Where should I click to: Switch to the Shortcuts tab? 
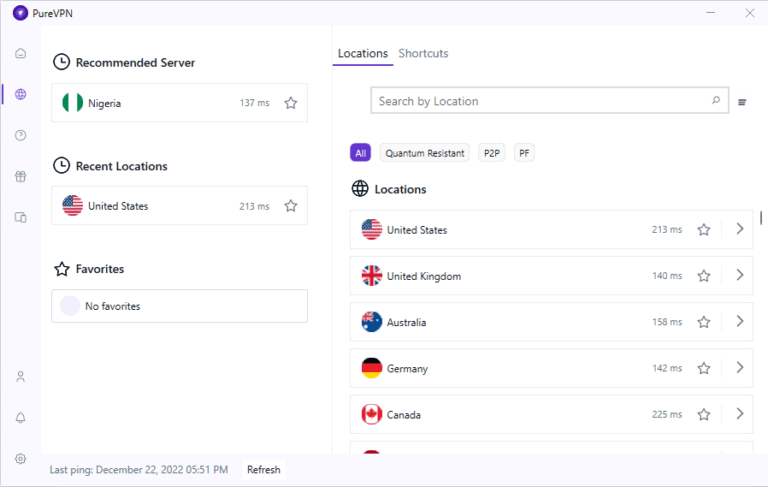423,53
